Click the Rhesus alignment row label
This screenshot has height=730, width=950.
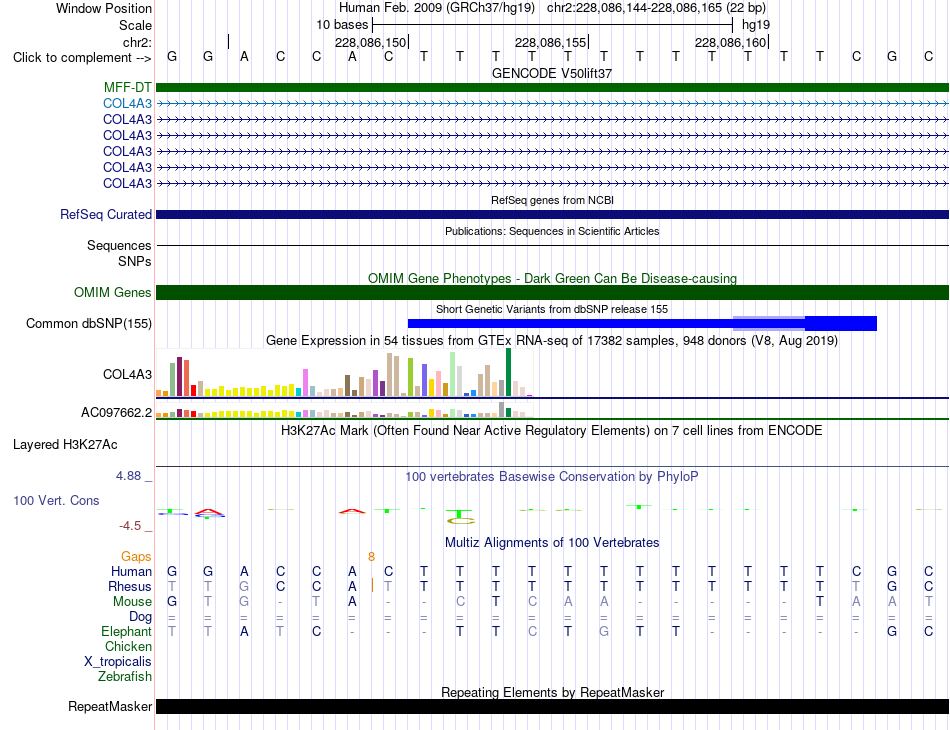(x=130, y=586)
